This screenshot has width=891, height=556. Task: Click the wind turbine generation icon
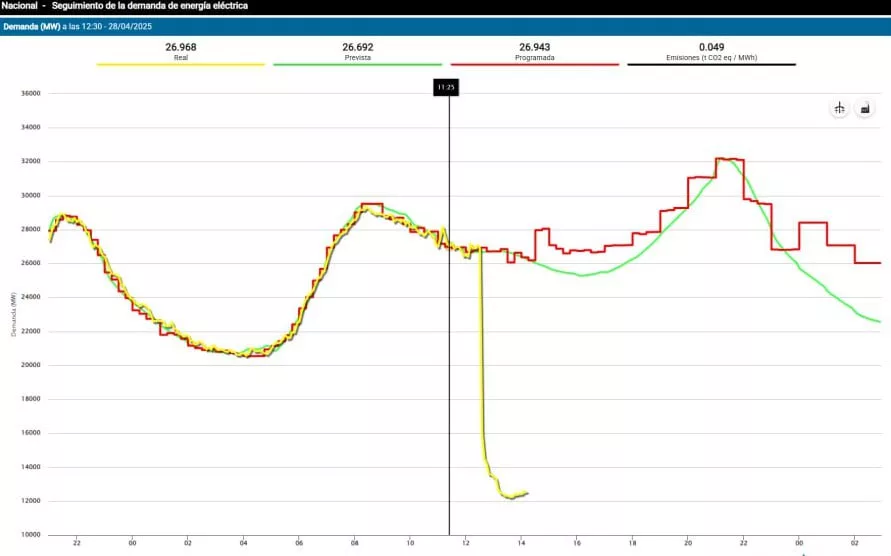(839, 108)
